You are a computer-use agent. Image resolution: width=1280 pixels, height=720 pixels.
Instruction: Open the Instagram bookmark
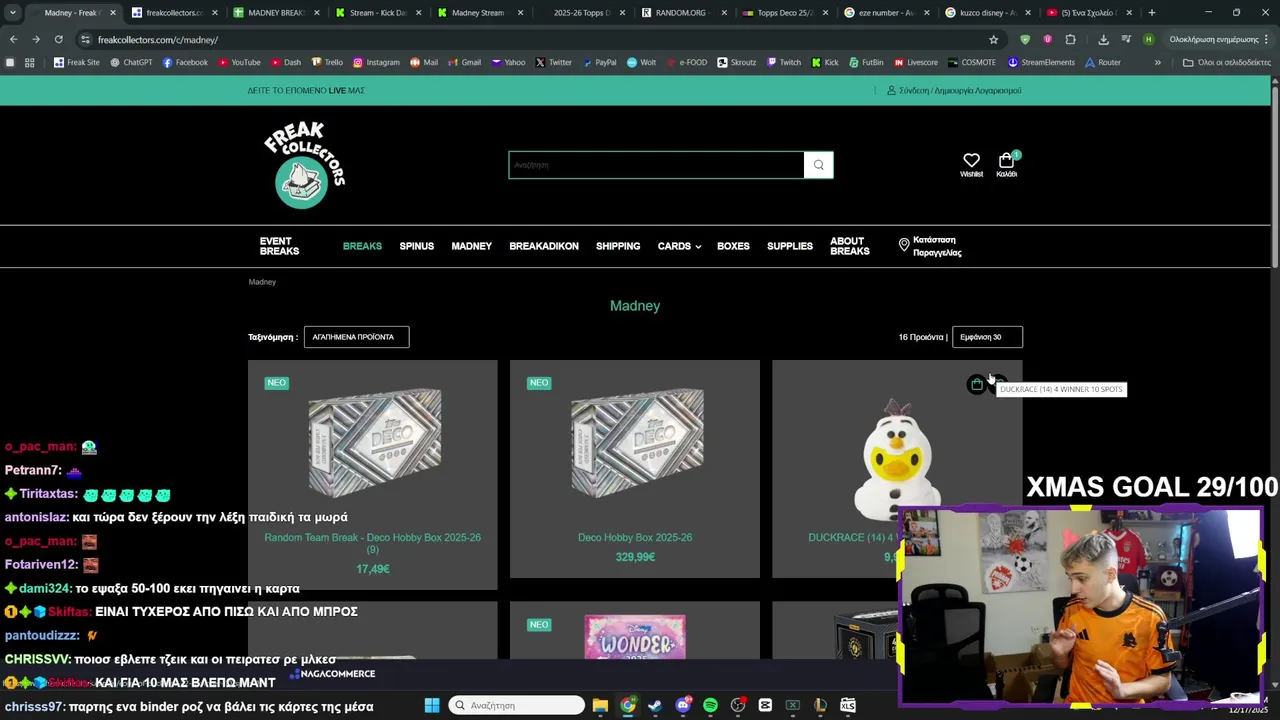[375, 62]
